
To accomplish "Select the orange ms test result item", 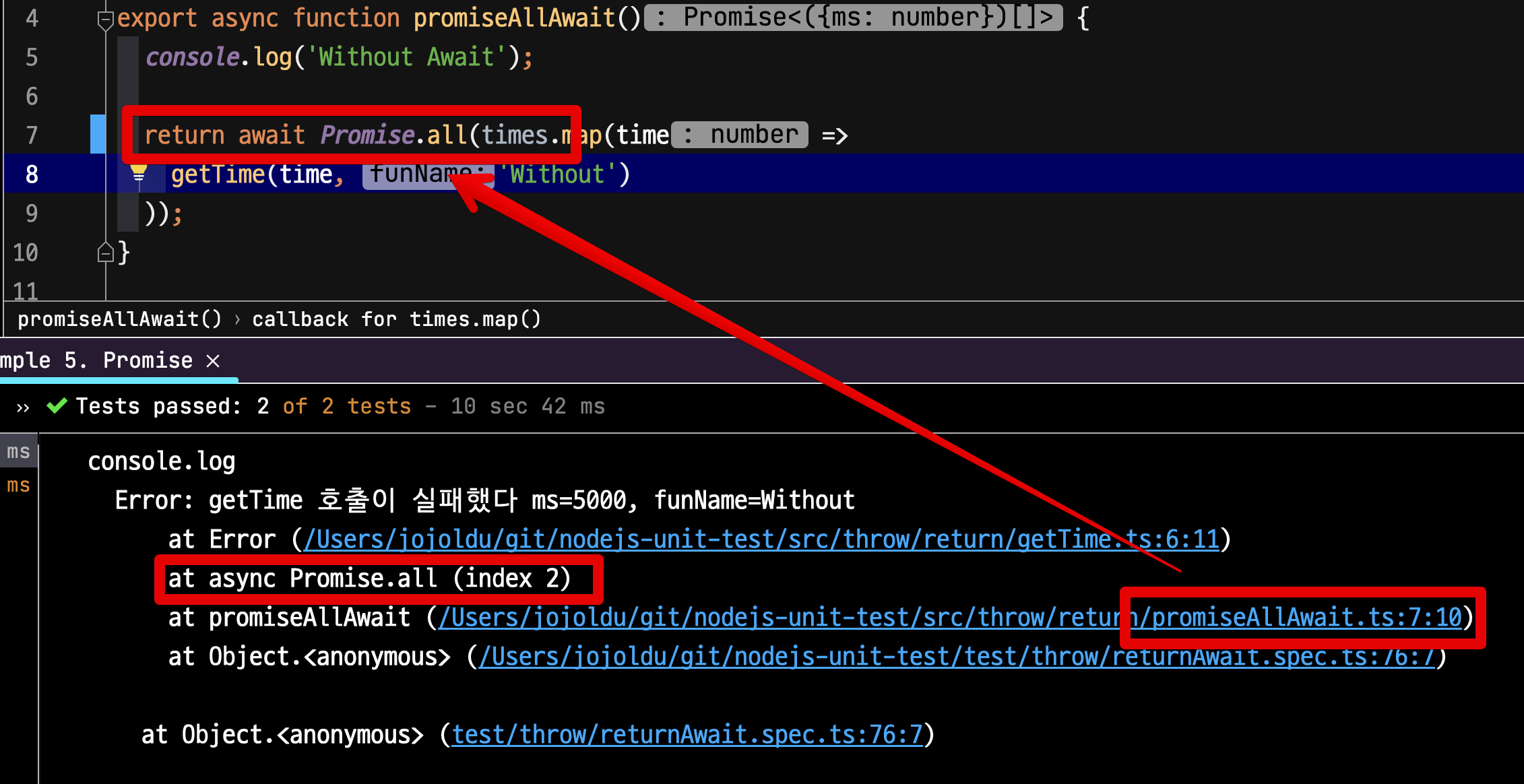I will pos(18,485).
